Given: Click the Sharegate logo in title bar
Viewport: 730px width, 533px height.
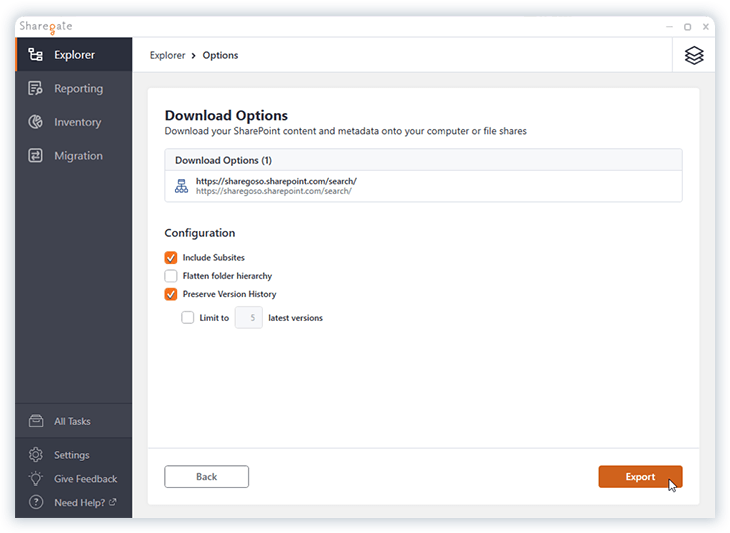Looking at the screenshot, I should click(x=46, y=27).
